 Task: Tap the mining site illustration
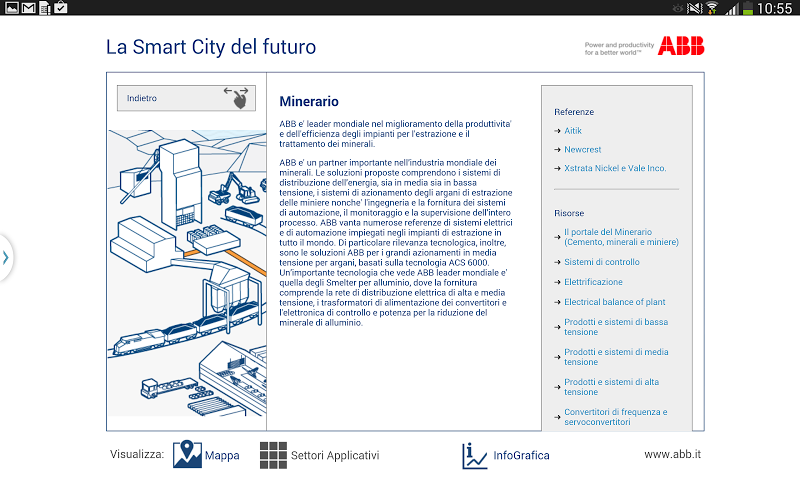(x=187, y=273)
